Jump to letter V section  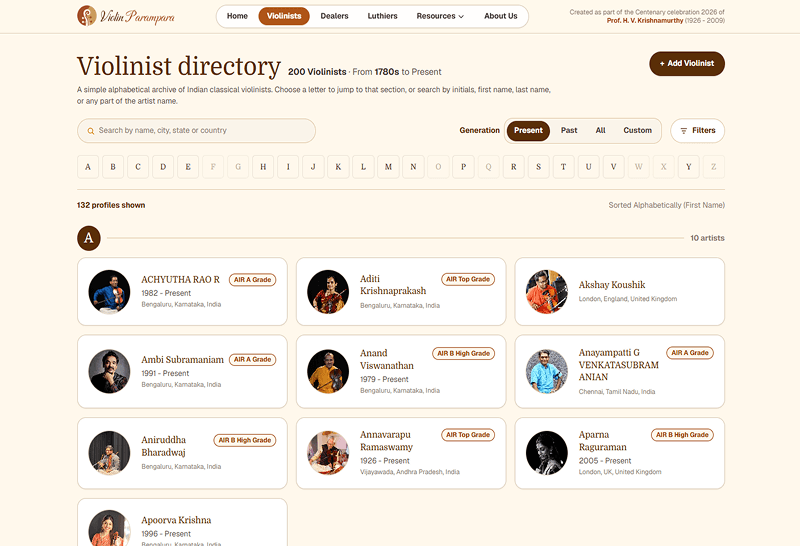click(x=613, y=167)
